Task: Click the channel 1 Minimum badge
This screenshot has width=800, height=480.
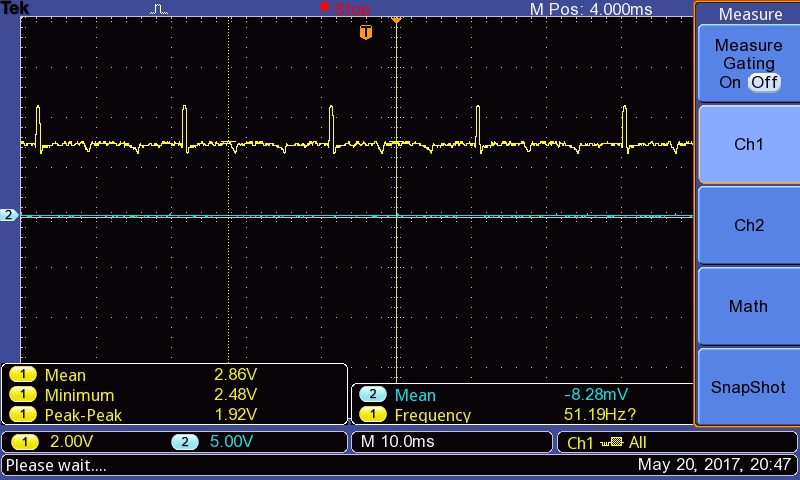Action: click(23, 395)
